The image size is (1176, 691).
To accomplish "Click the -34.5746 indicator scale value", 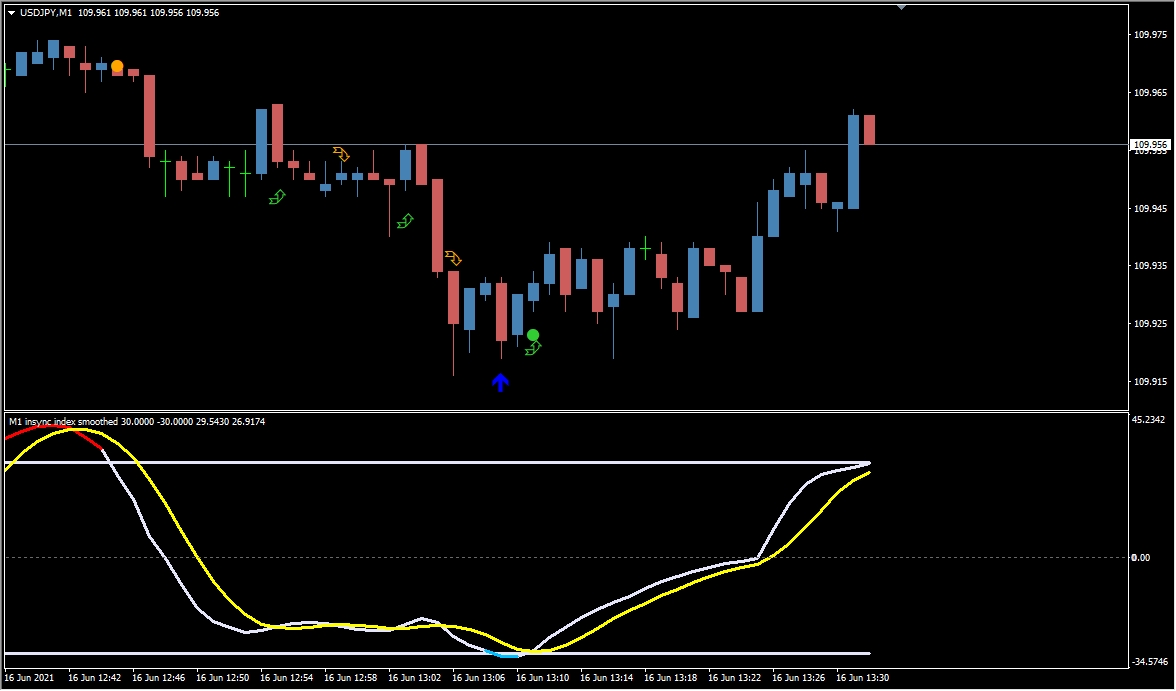I will 1150,661.
